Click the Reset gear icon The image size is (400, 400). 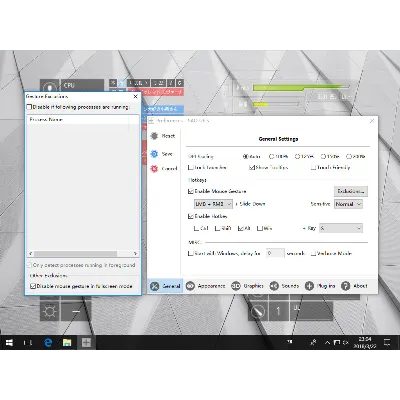point(154,136)
